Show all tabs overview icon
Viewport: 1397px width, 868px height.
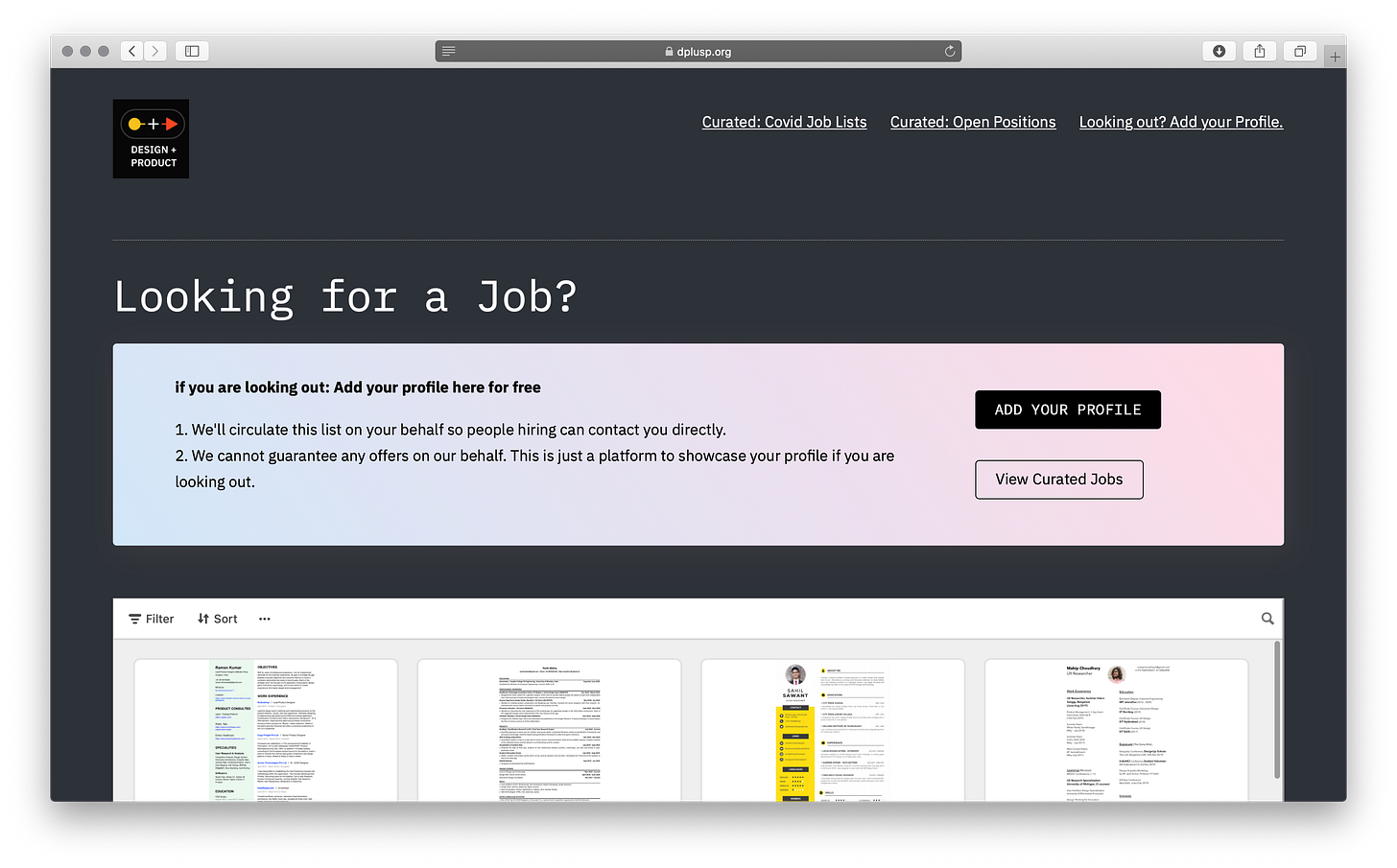pyautogui.click(x=1299, y=51)
